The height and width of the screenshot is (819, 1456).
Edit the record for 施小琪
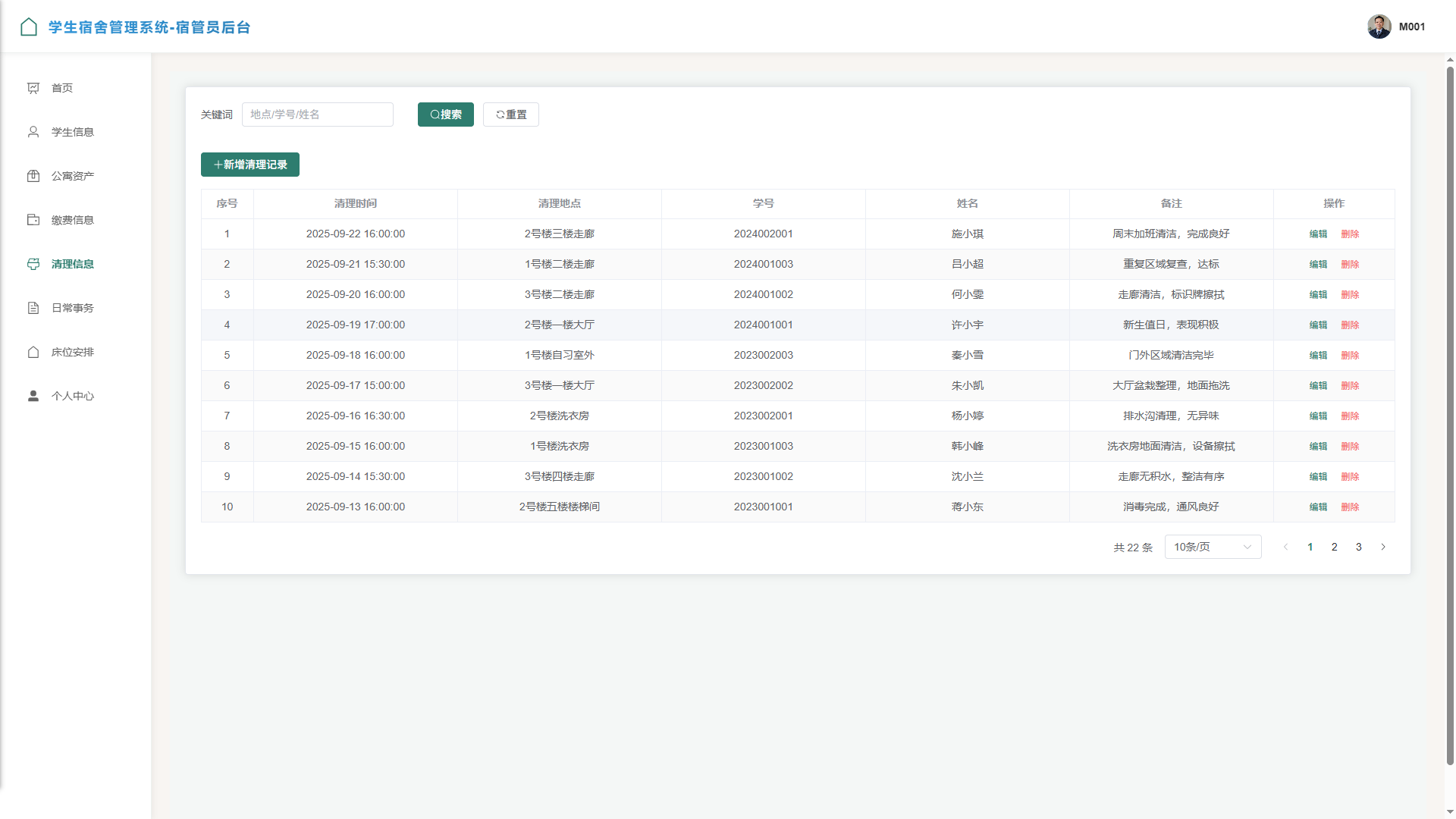pyautogui.click(x=1319, y=234)
